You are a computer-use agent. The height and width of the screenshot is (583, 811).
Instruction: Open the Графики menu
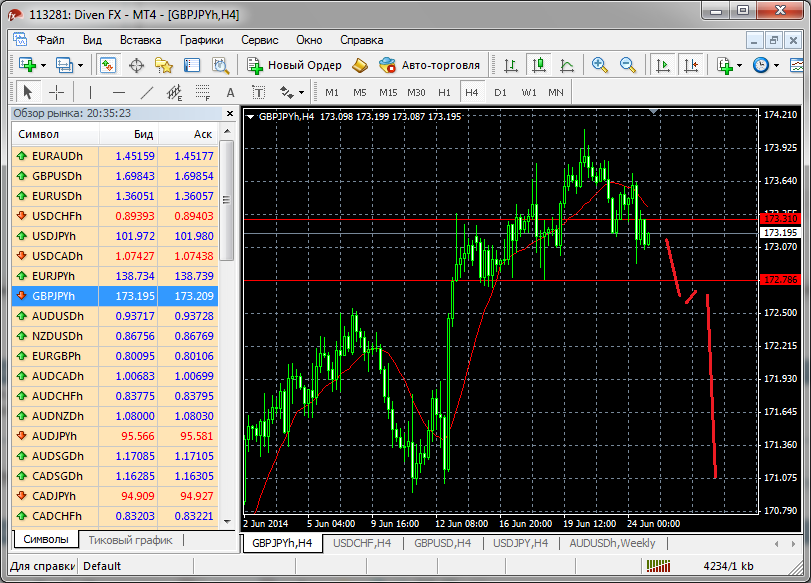tap(202, 40)
